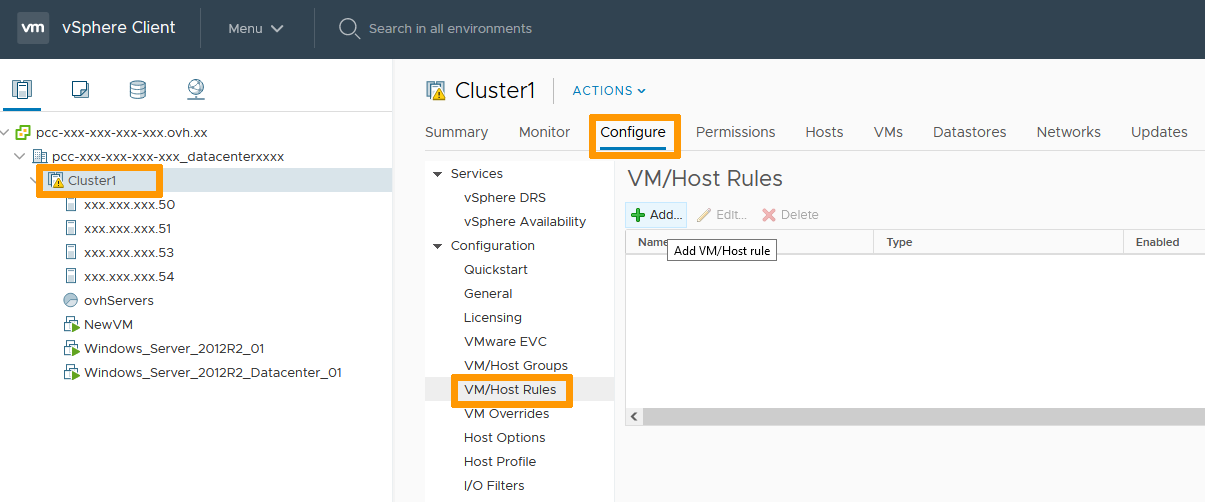Click the host icon for xxx.xxx.xxx.50
The width and height of the screenshot is (1205, 502).
(x=71, y=204)
